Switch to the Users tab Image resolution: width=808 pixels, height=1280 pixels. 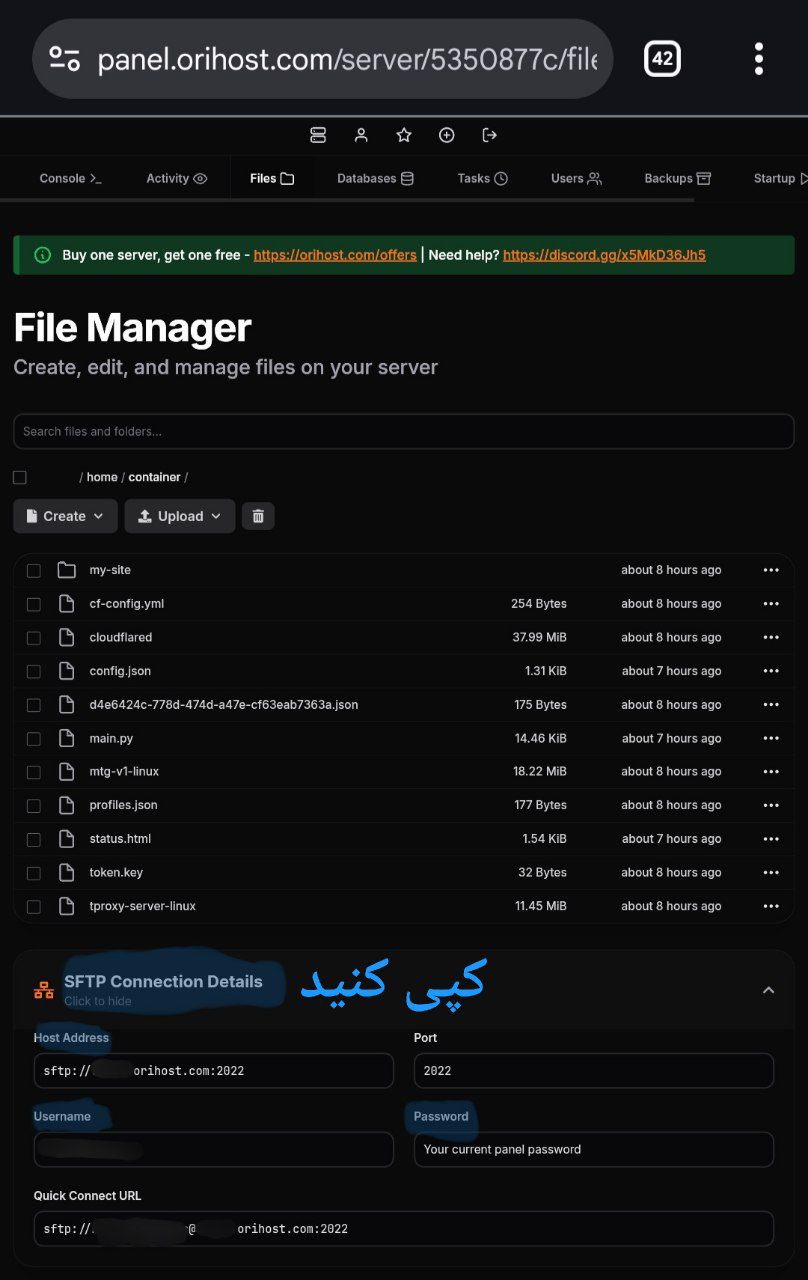tap(576, 178)
